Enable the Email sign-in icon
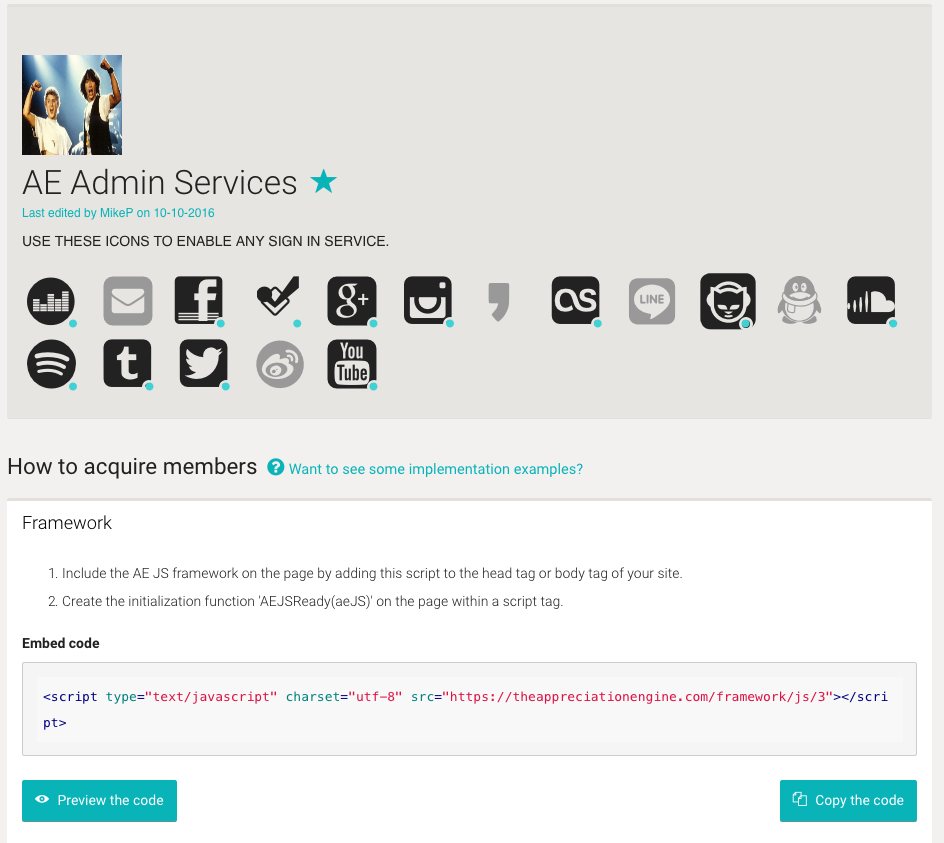 (x=128, y=301)
